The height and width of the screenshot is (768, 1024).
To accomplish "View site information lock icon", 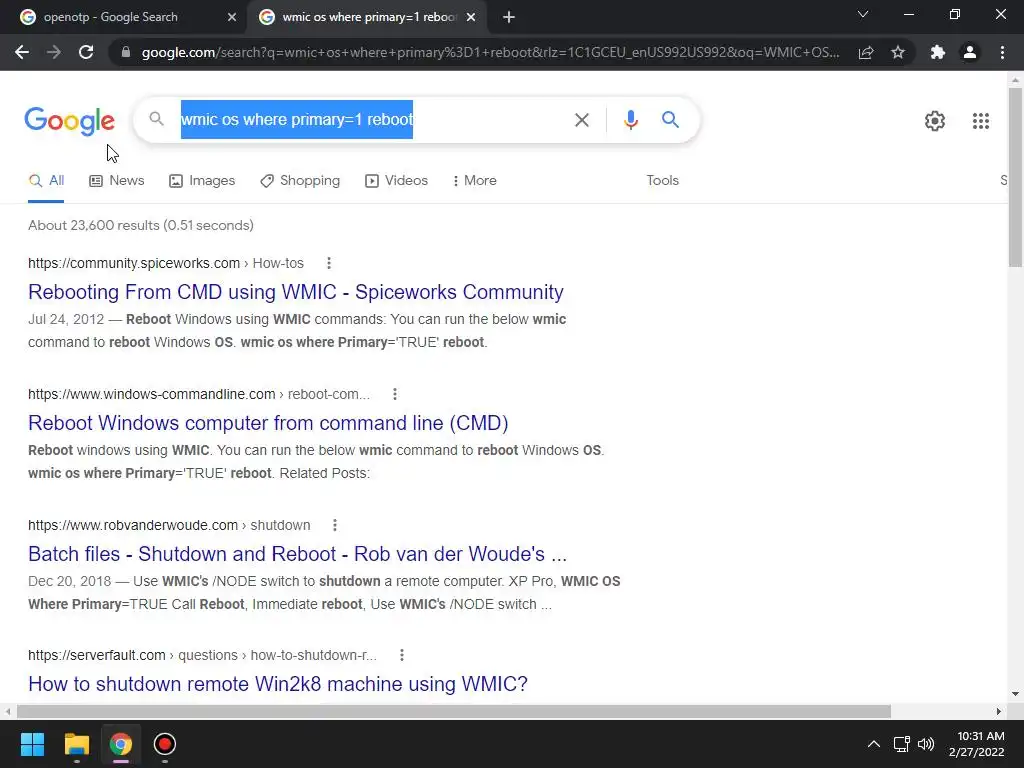I will [125, 52].
